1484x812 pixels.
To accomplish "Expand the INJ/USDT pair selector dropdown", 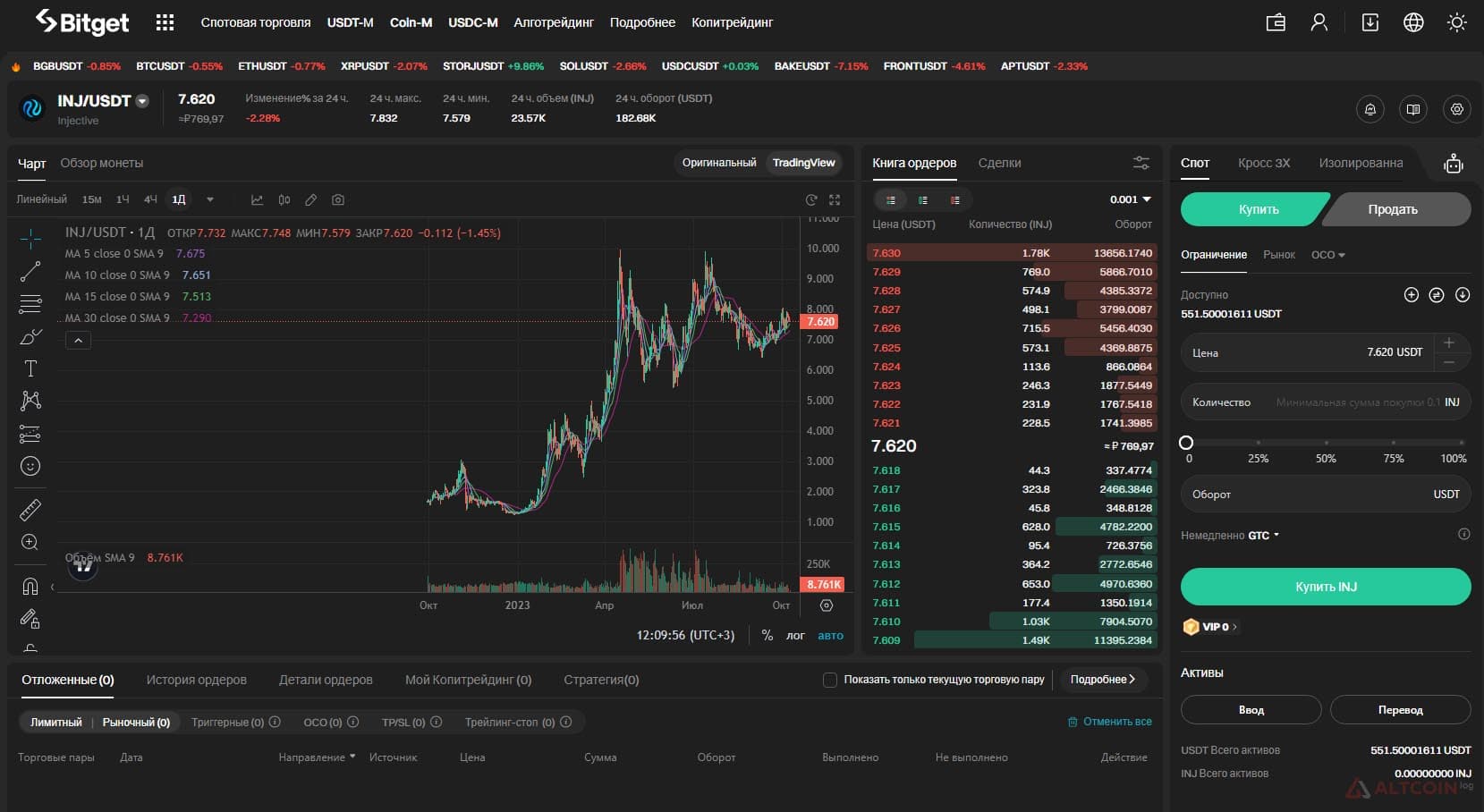I will click(x=142, y=101).
